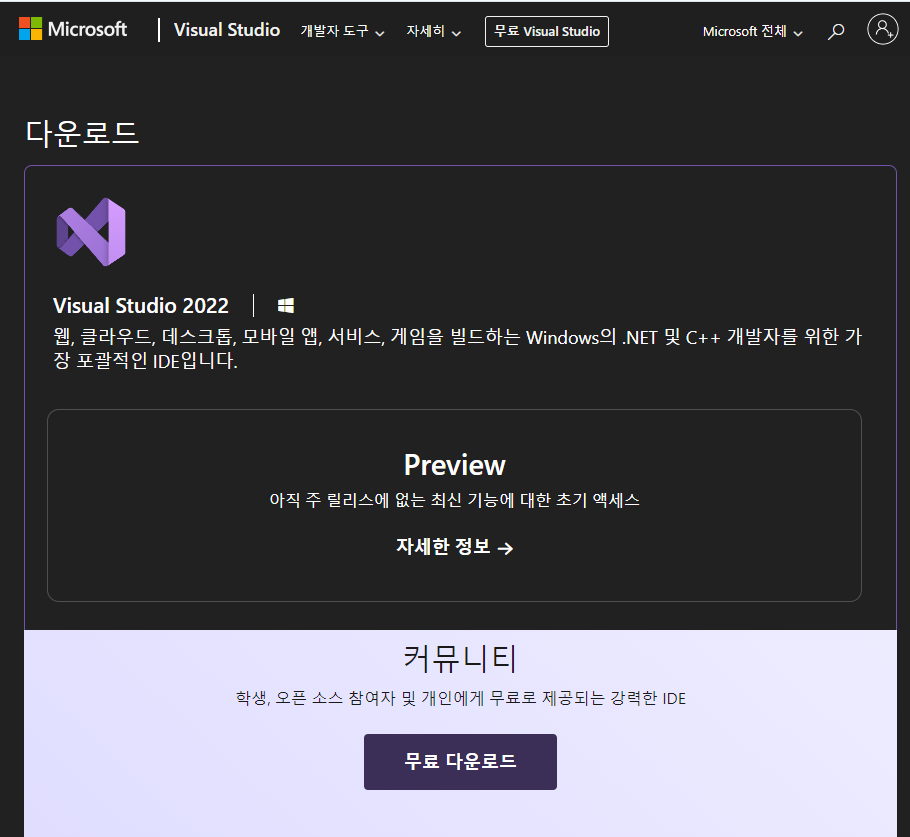
Task: Expand the 개발자 도구 dropdown menu
Action: 342,31
